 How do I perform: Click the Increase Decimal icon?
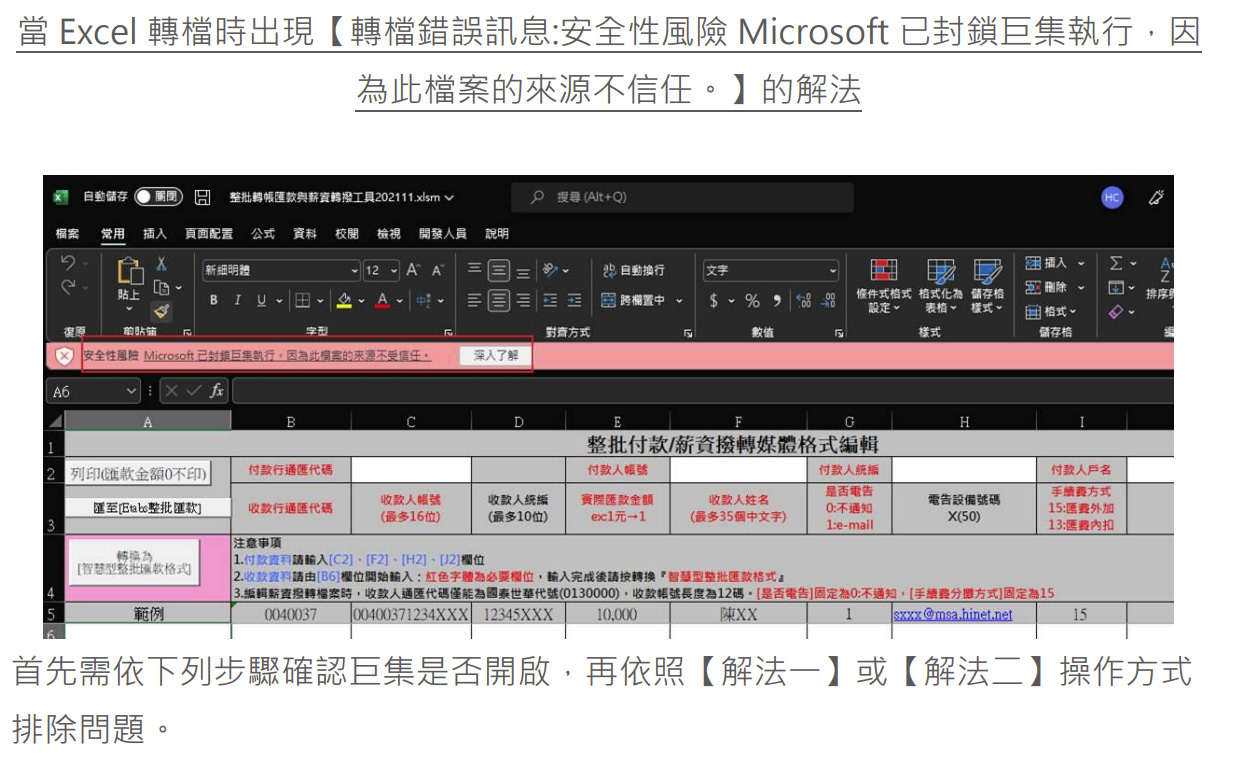point(803,300)
